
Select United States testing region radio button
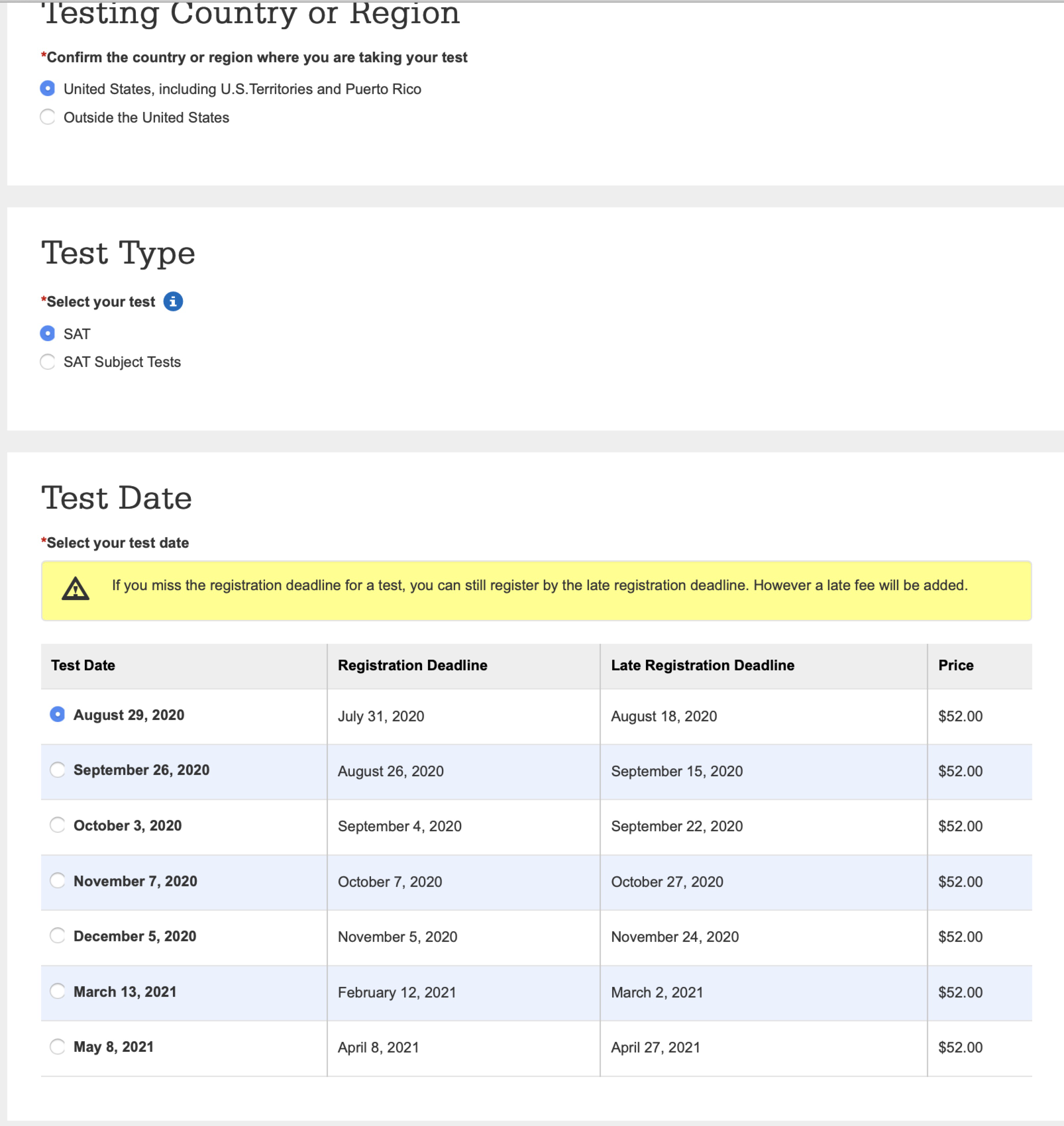pyautogui.click(x=48, y=88)
